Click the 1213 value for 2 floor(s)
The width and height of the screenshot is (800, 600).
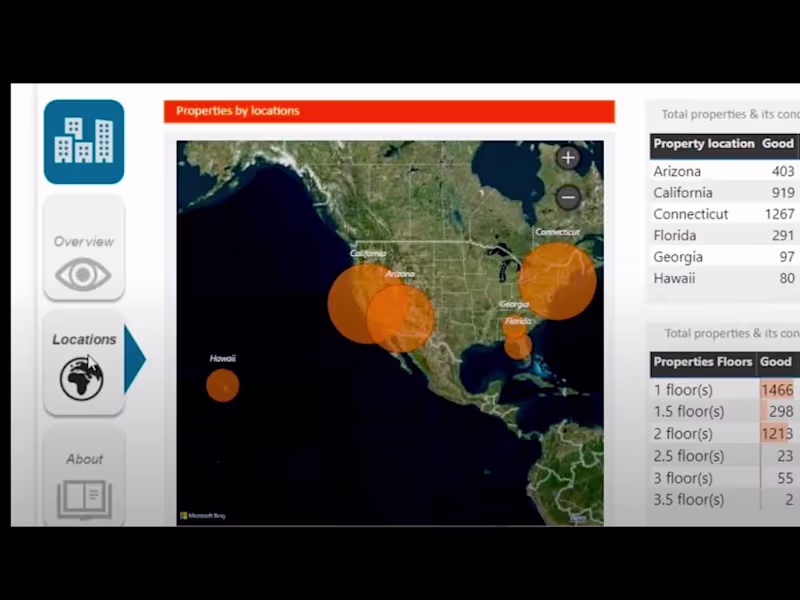(778, 434)
